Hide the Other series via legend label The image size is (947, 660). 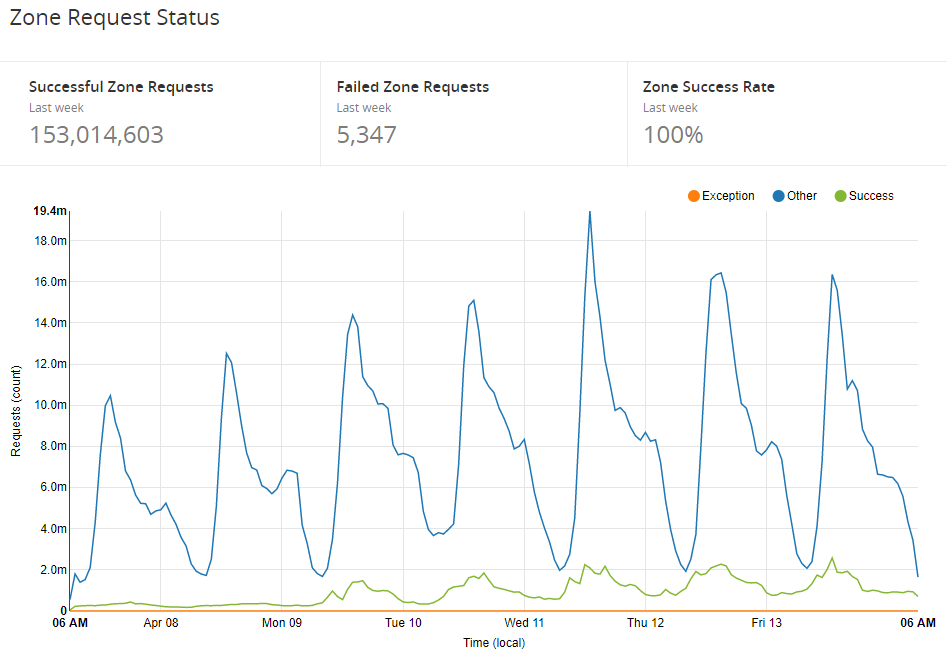[x=801, y=196]
